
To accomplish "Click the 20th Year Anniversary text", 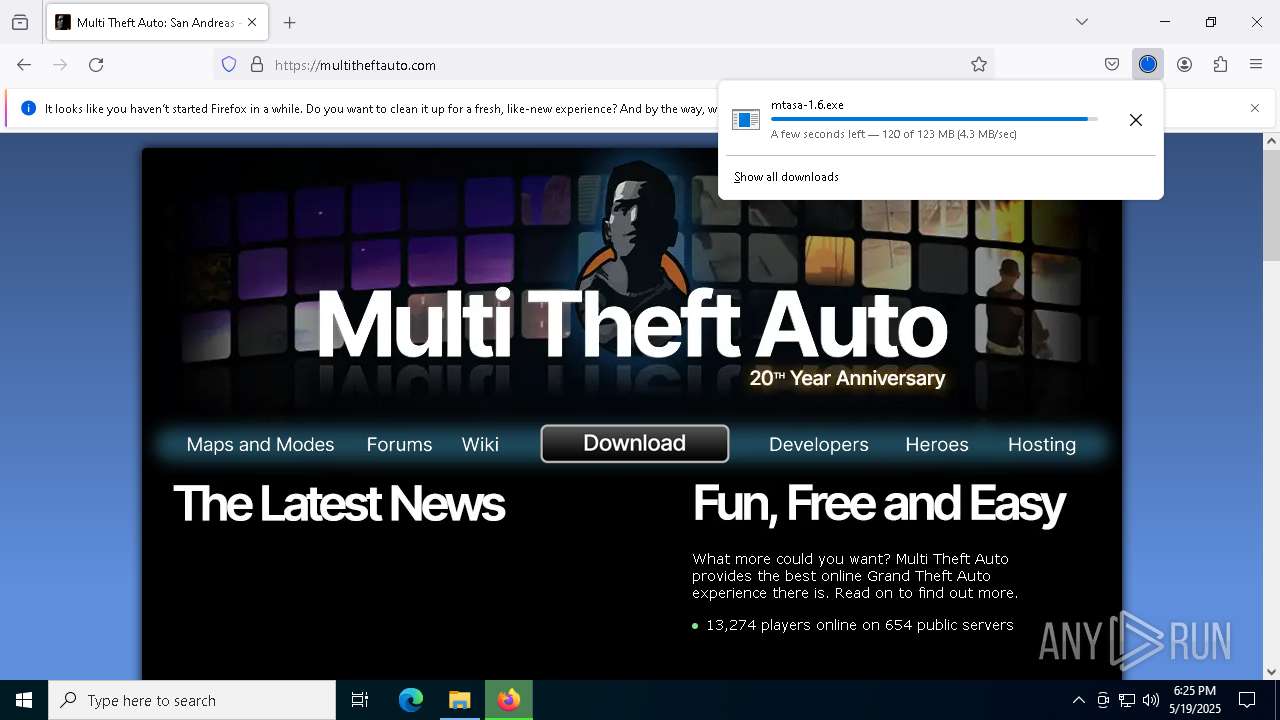I will [847, 378].
